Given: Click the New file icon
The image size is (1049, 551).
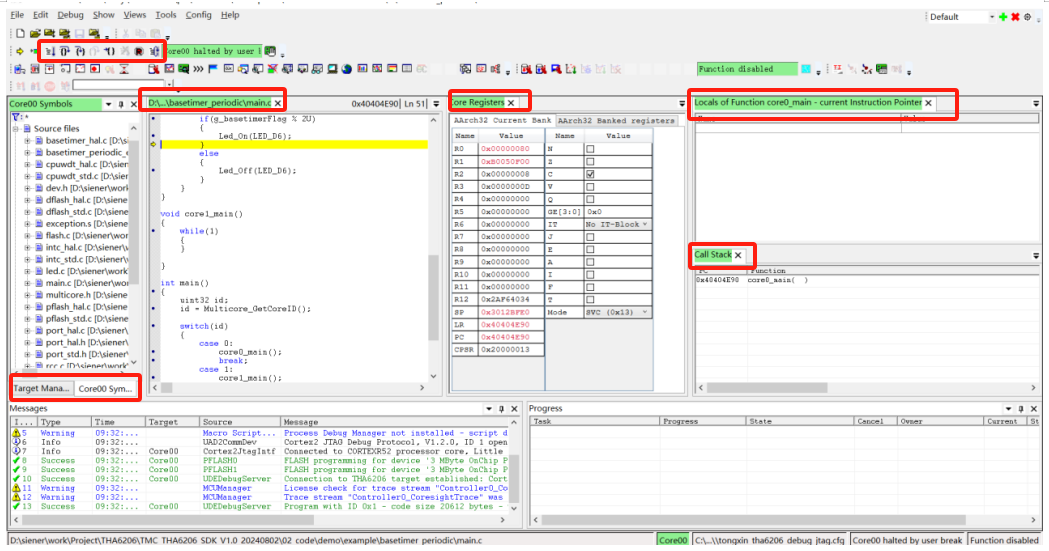Looking at the screenshot, I should [20, 33].
